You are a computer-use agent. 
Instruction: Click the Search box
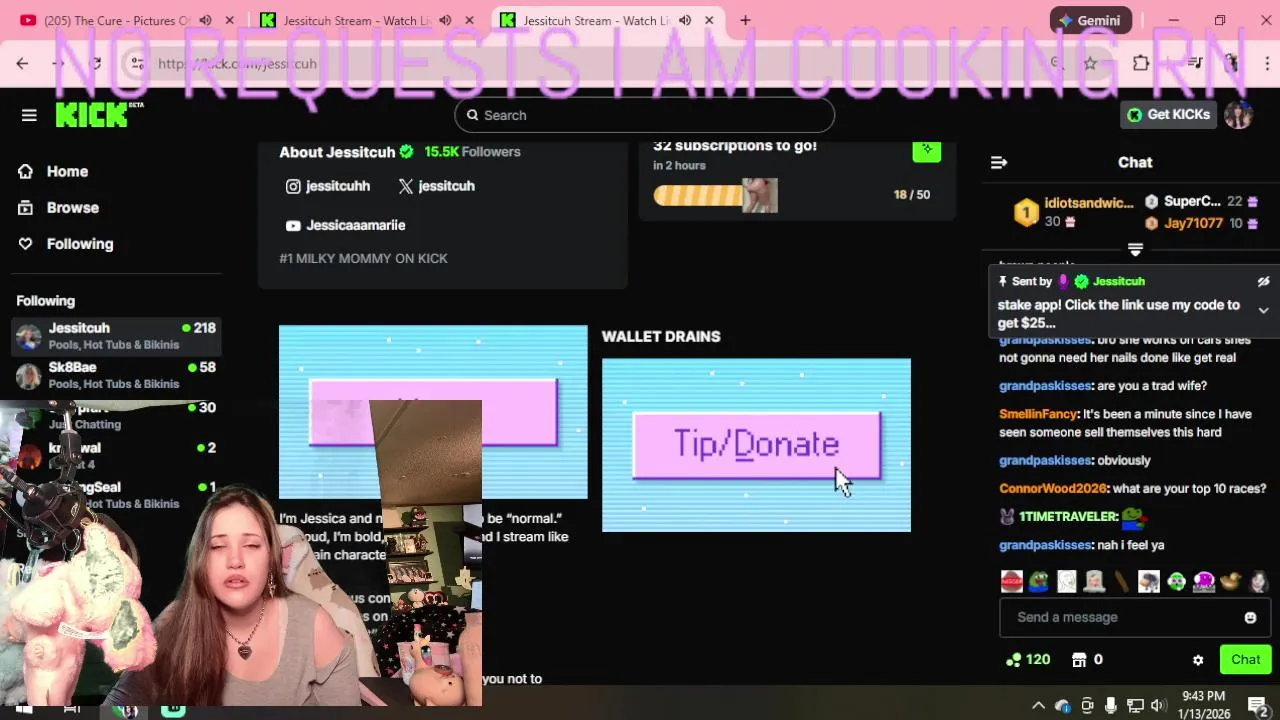(644, 115)
